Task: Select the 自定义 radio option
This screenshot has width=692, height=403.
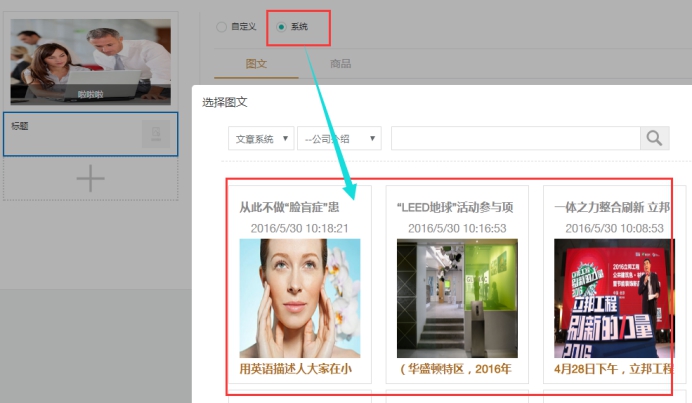Action: 222,27
